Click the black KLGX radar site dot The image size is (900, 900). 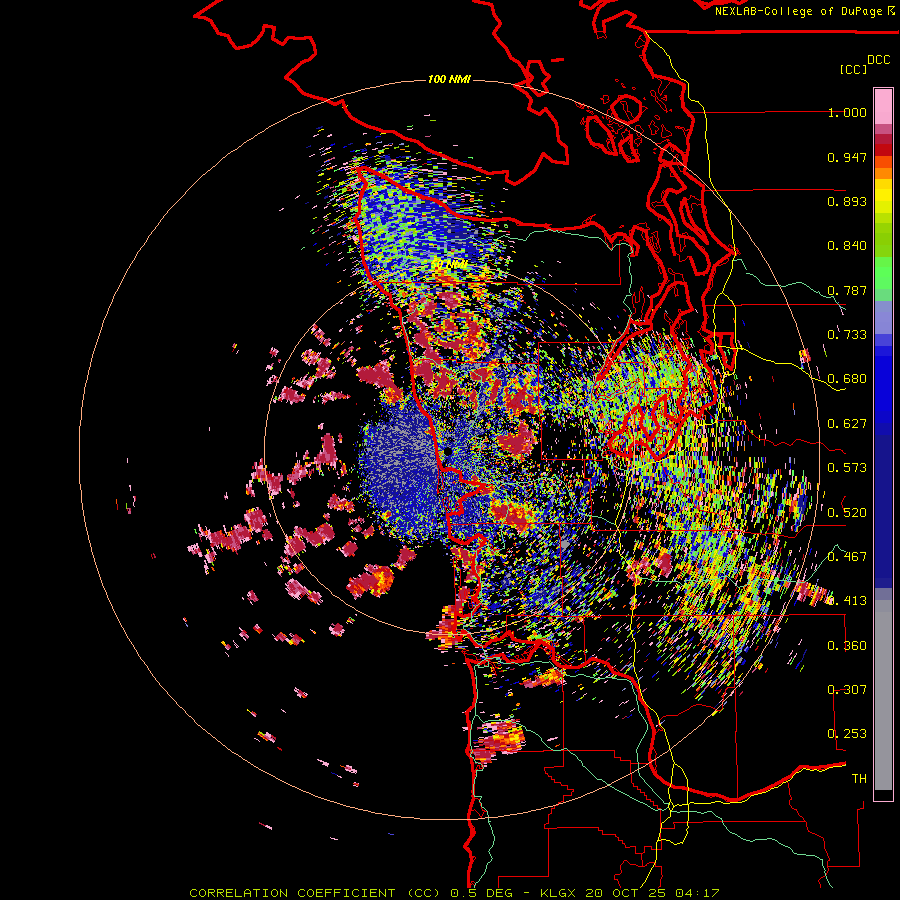pos(448,452)
